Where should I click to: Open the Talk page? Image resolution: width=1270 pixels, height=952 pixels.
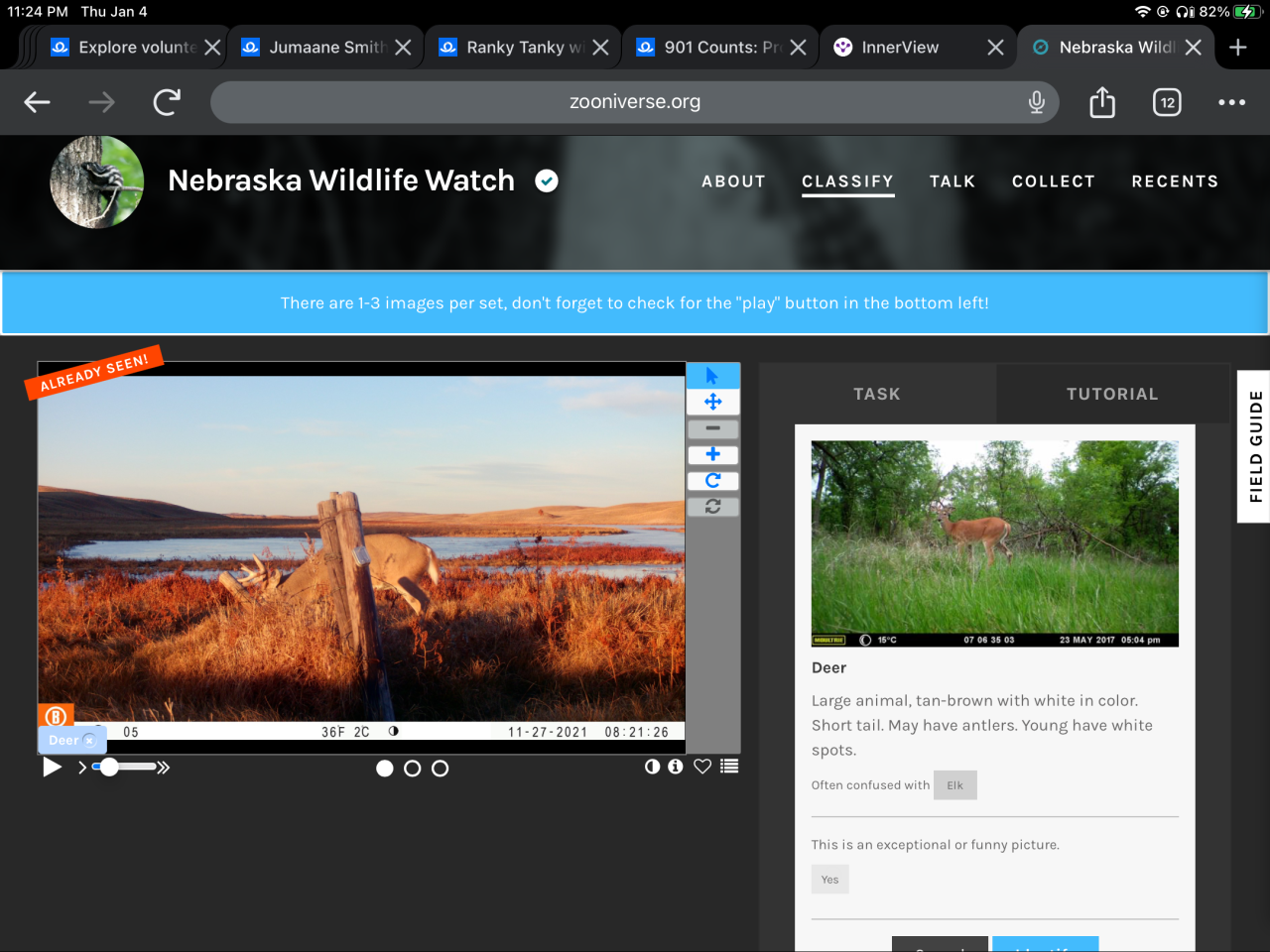coord(952,181)
